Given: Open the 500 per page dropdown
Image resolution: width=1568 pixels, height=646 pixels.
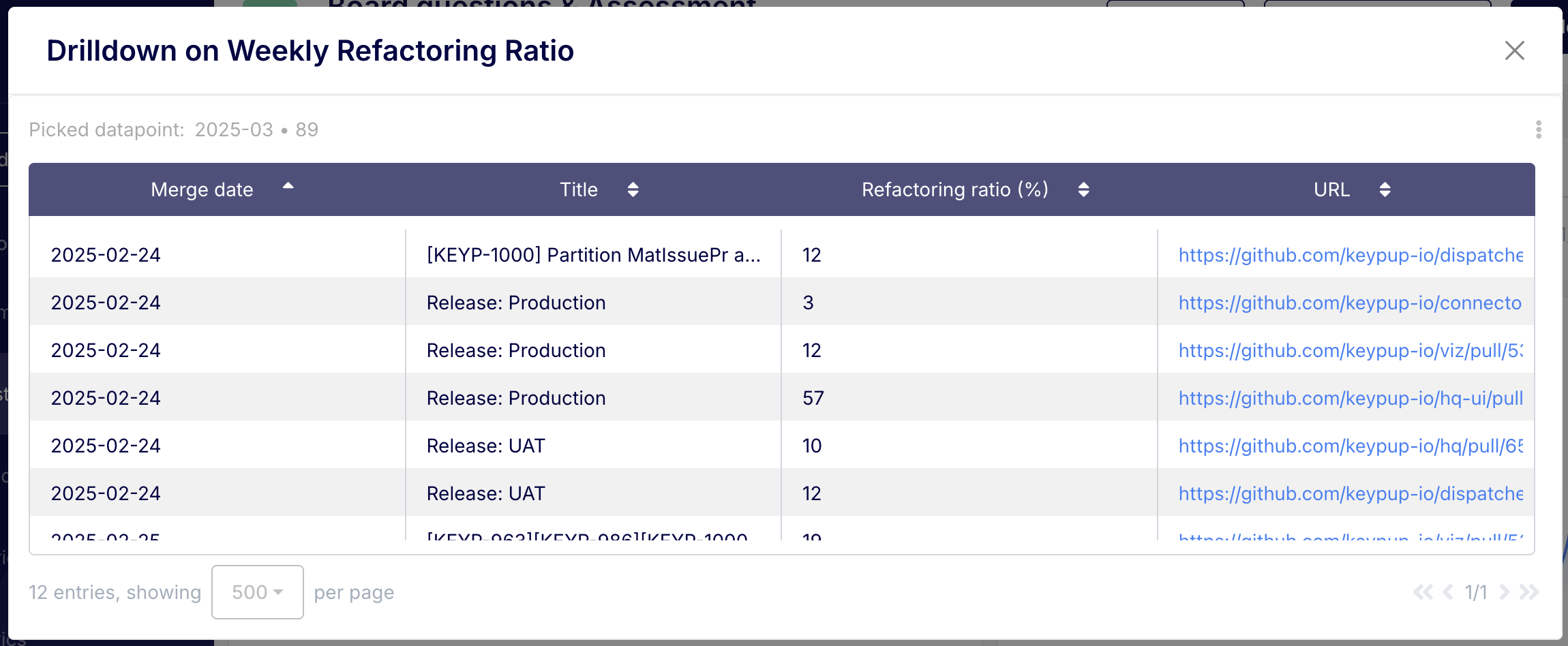Looking at the screenshot, I should [257, 592].
